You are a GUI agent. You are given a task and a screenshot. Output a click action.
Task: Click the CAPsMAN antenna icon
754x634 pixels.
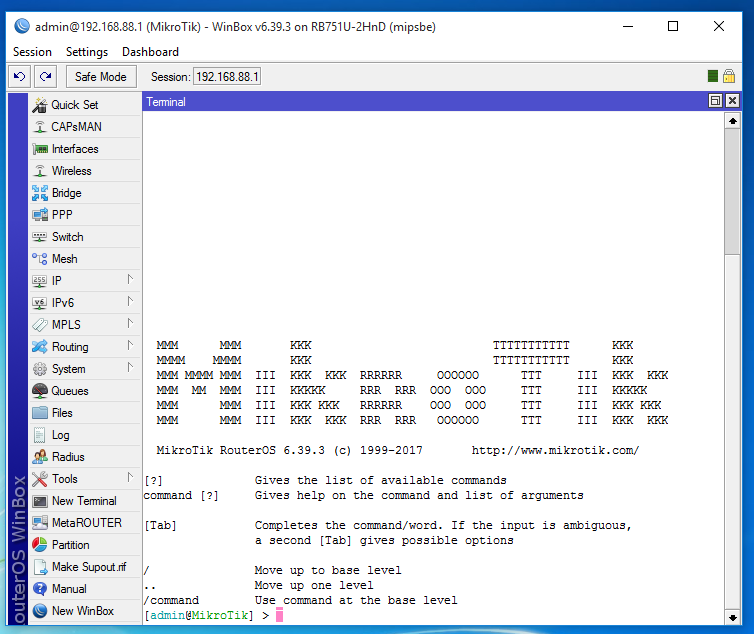(x=40, y=127)
